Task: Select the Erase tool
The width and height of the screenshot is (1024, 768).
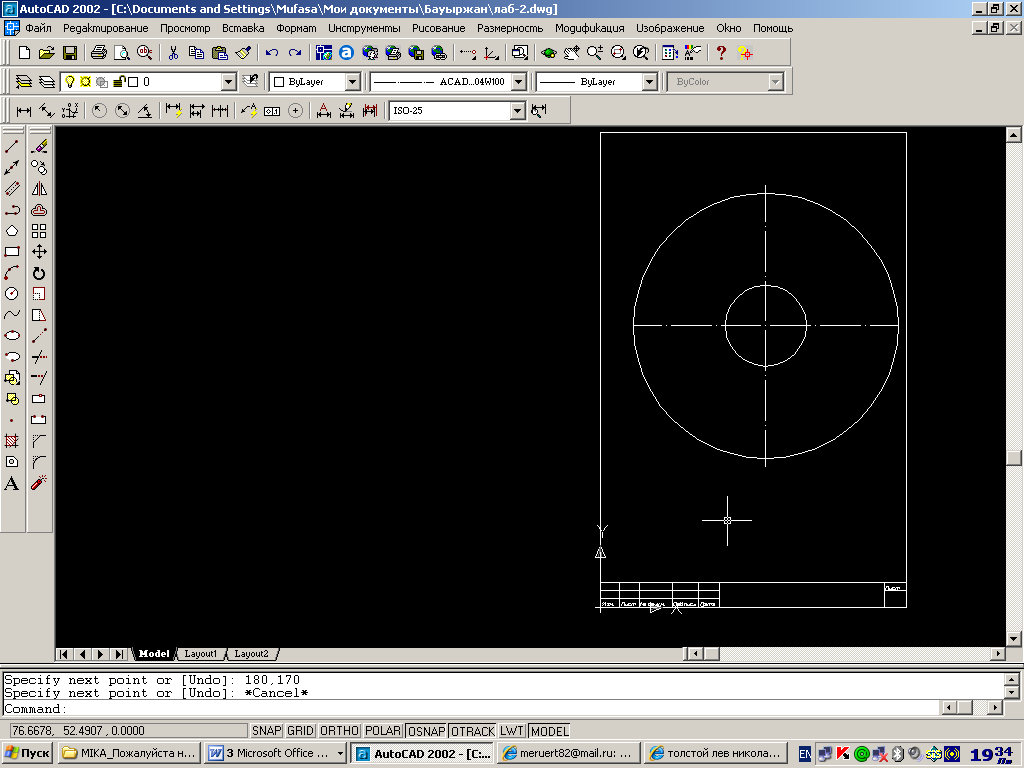Action: [39, 147]
